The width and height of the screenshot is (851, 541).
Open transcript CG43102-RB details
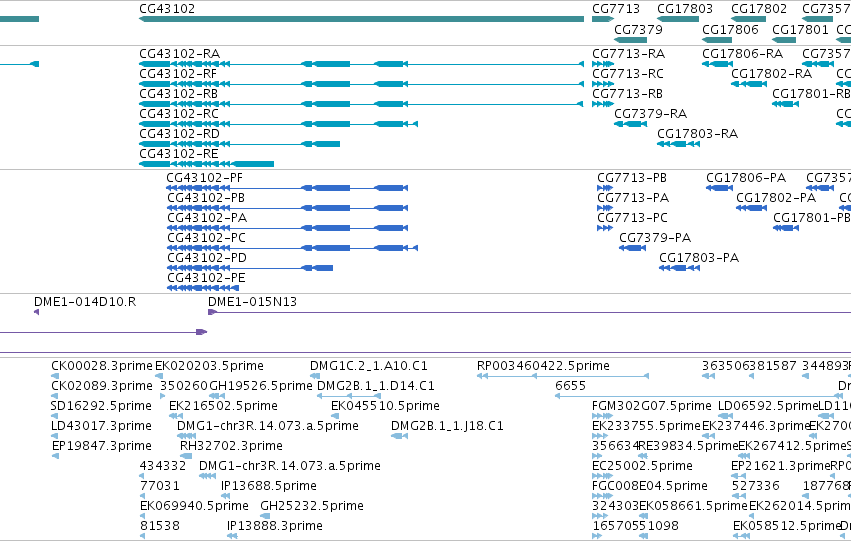point(179,94)
